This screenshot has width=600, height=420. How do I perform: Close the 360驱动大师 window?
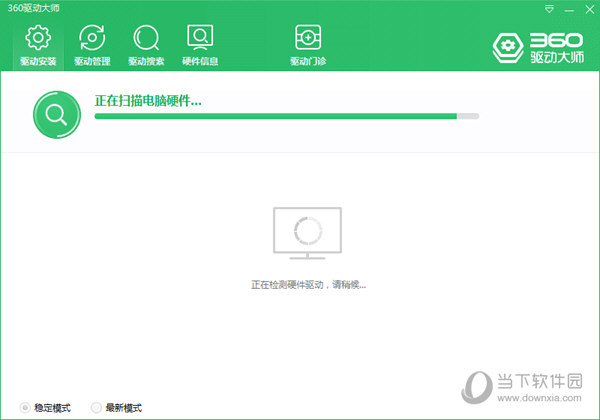pyautogui.click(x=590, y=9)
